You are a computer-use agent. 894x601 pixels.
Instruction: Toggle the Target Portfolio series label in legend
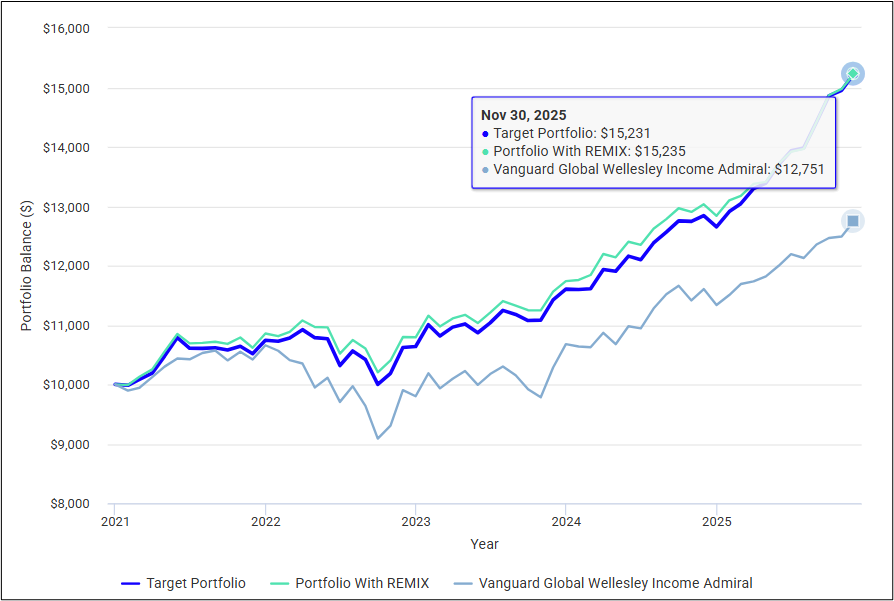196,583
